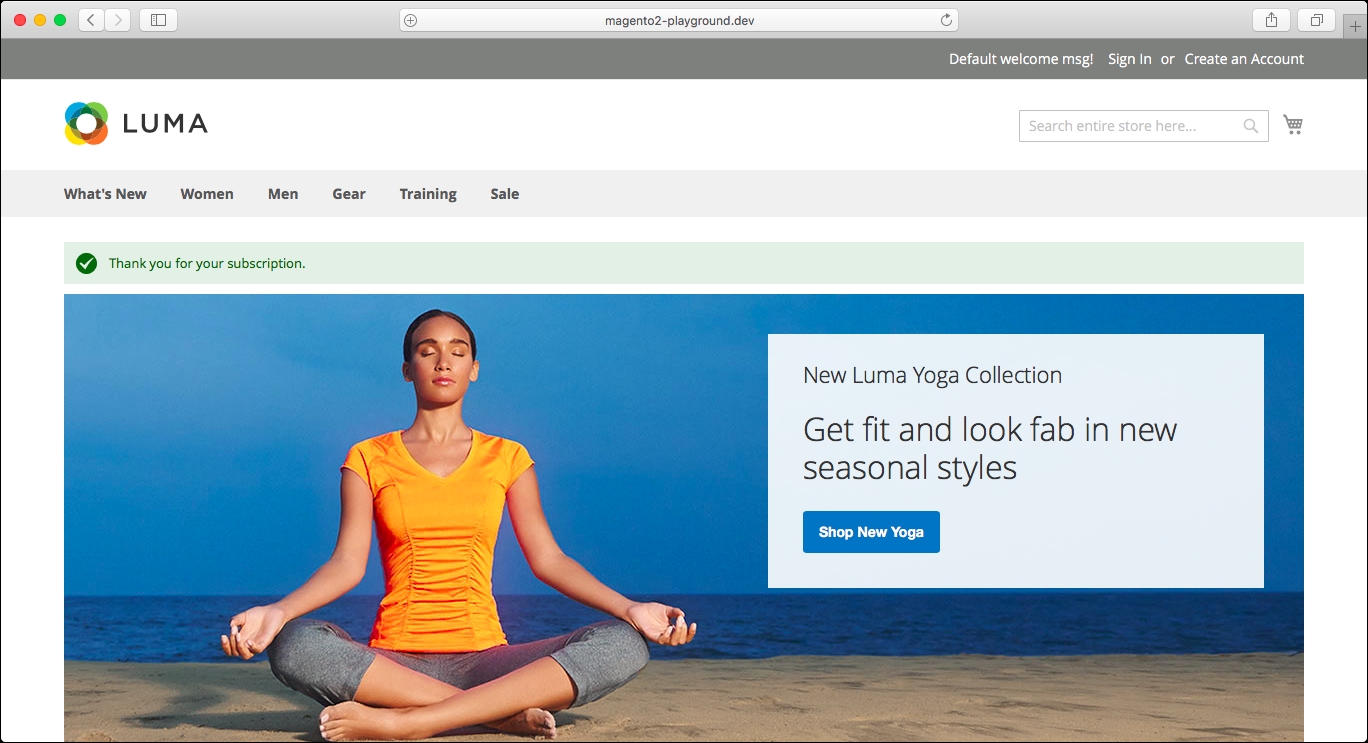
Task: Click 'Get fit and look fab' headline
Action: (990, 448)
